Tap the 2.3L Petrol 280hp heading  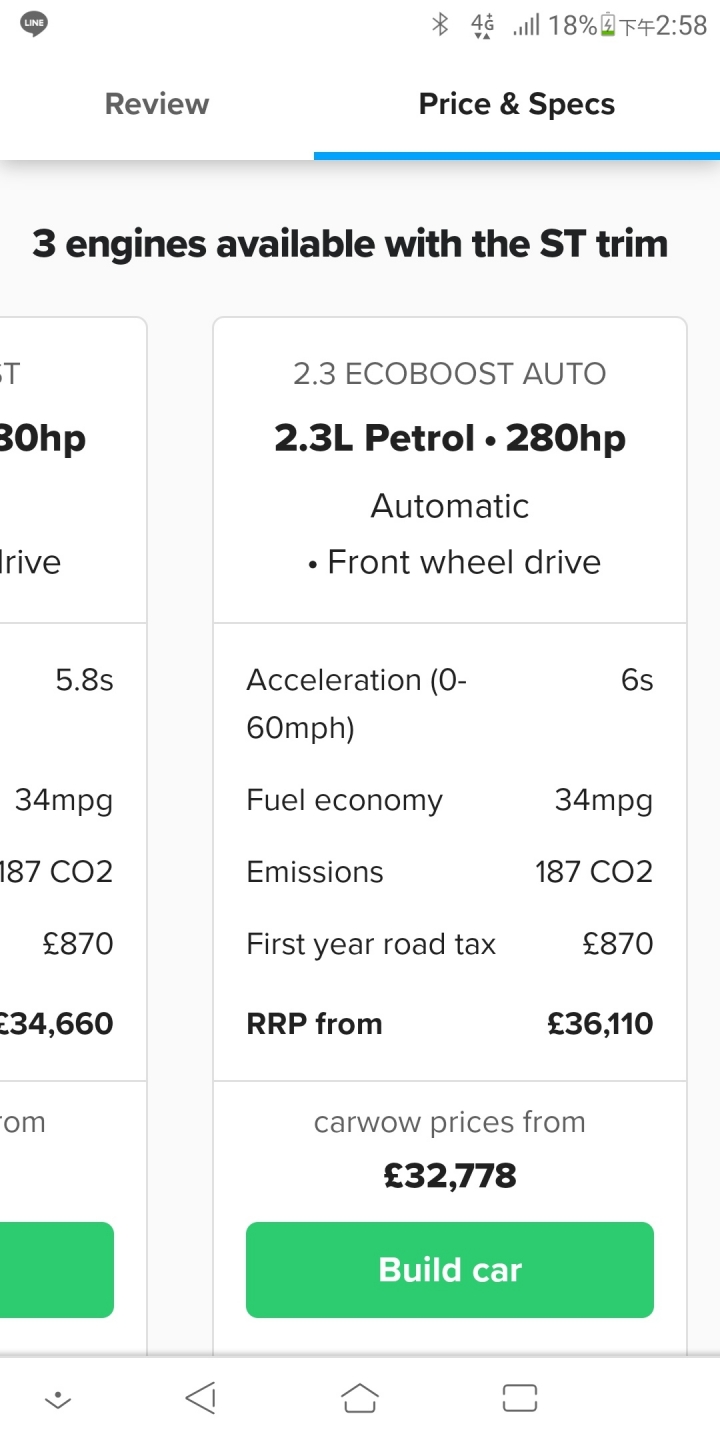(450, 438)
